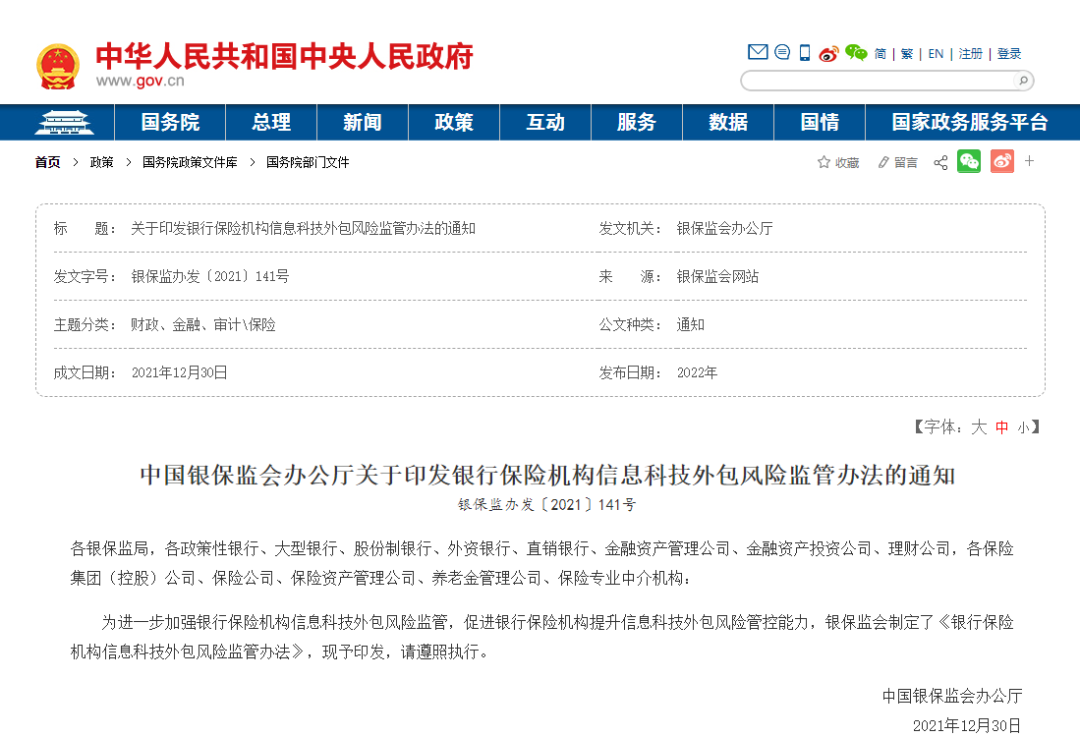The height and width of the screenshot is (737, 1080).
Task: Open the mobile phone client icon
Action: 804,53
